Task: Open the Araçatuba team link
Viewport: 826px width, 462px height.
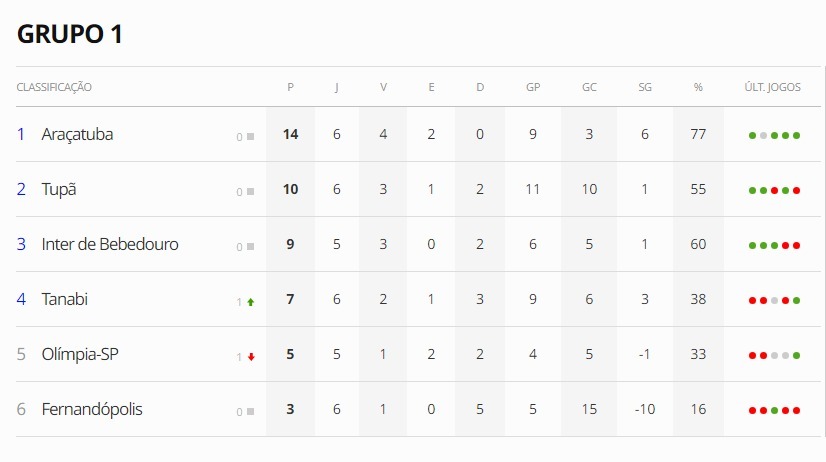Action: click(77, 134)
